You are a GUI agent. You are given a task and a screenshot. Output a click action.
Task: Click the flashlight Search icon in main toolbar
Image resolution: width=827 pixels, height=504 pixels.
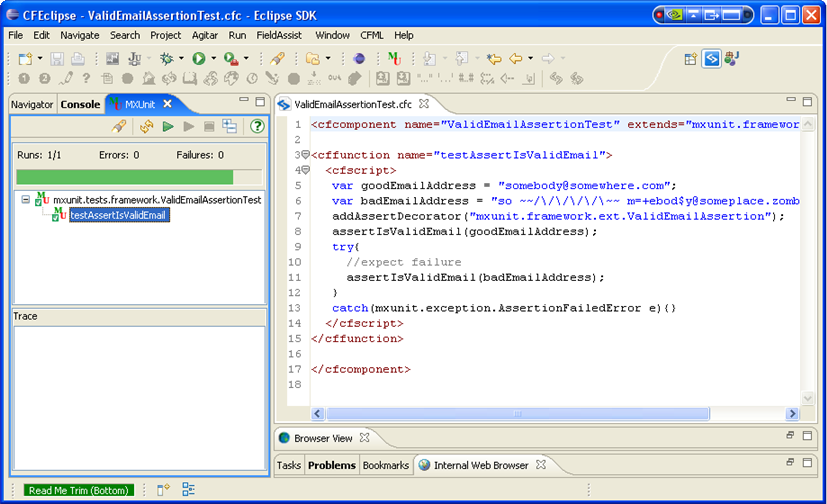[277, 59]
